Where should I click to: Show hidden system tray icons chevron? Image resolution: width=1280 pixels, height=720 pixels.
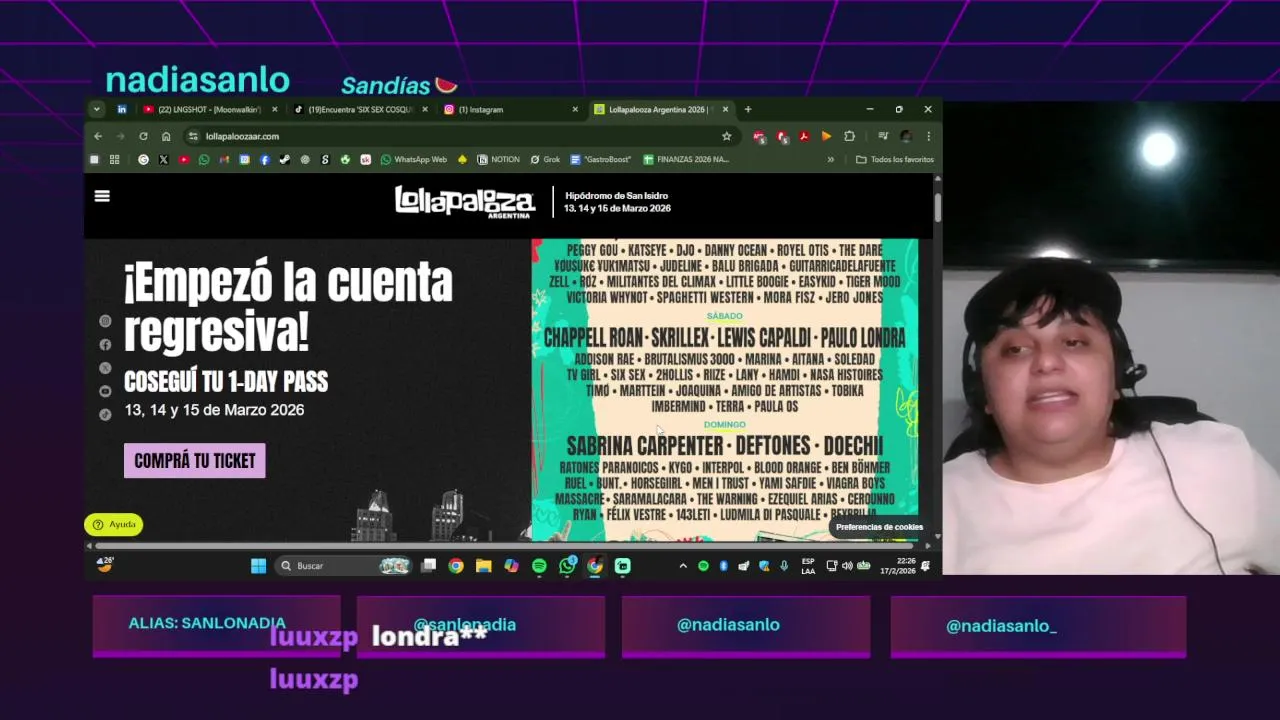pyautogui.click(x=683, y=566)
